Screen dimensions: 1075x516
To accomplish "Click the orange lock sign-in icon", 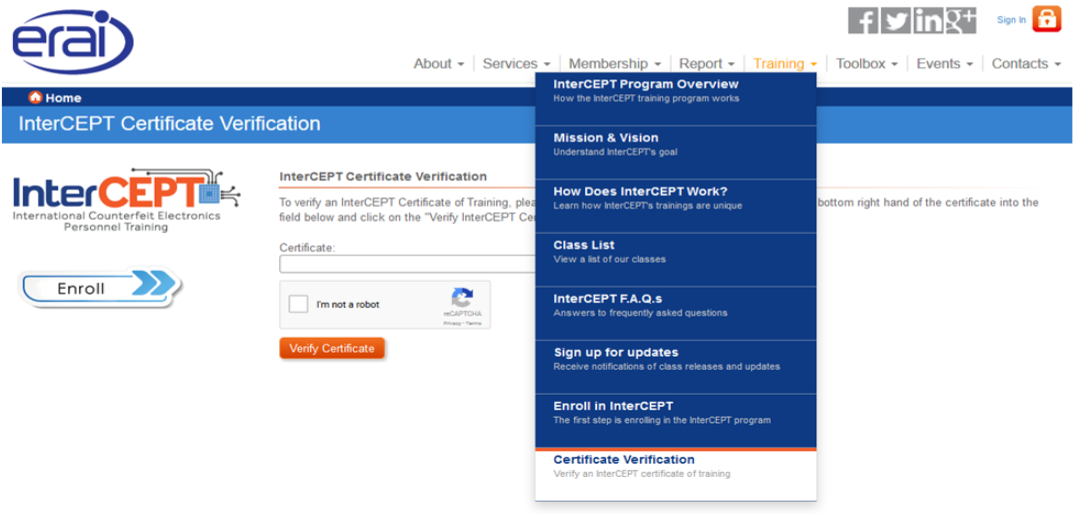I will (1046, 19).
